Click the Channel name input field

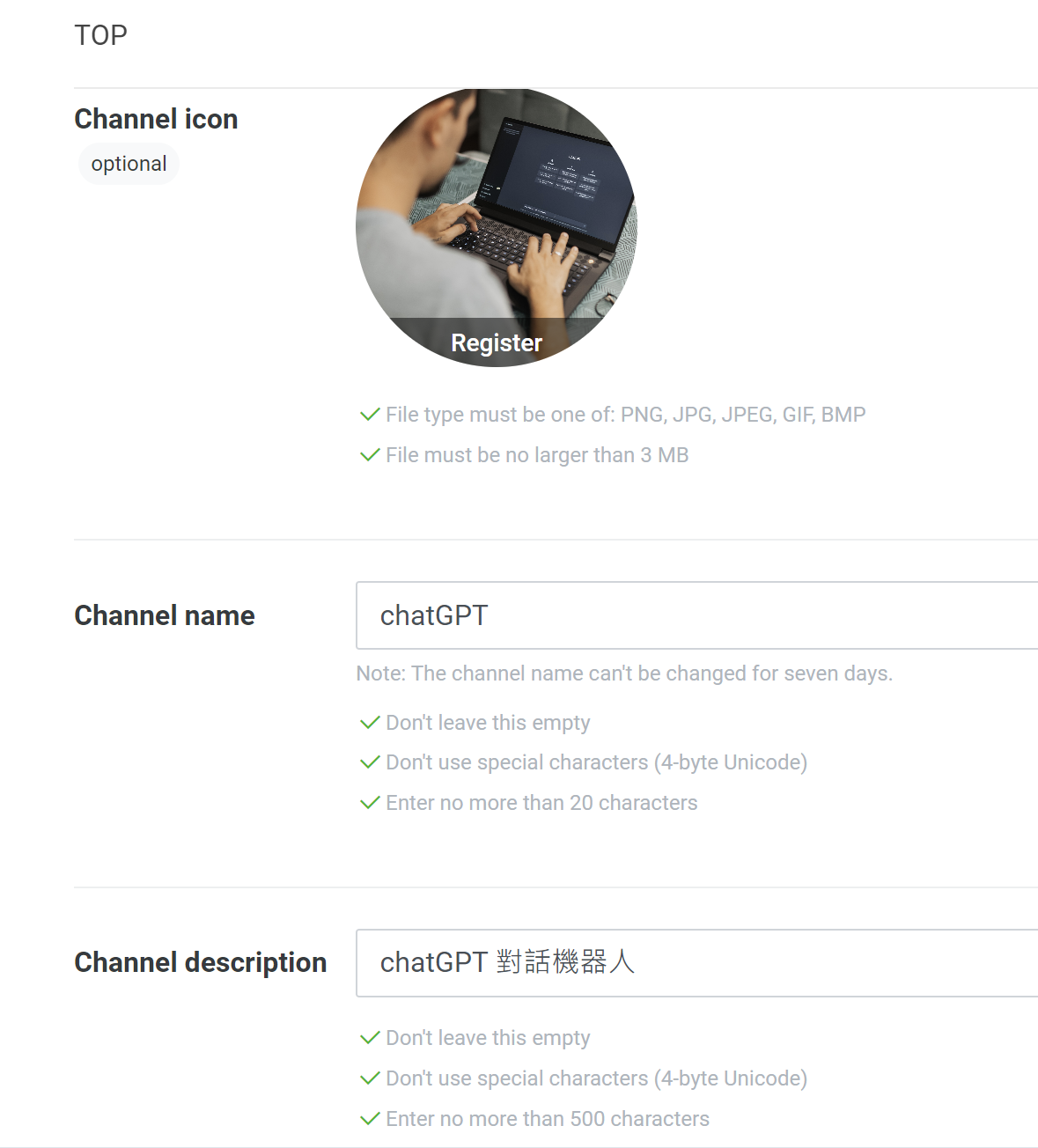point(696,615)
